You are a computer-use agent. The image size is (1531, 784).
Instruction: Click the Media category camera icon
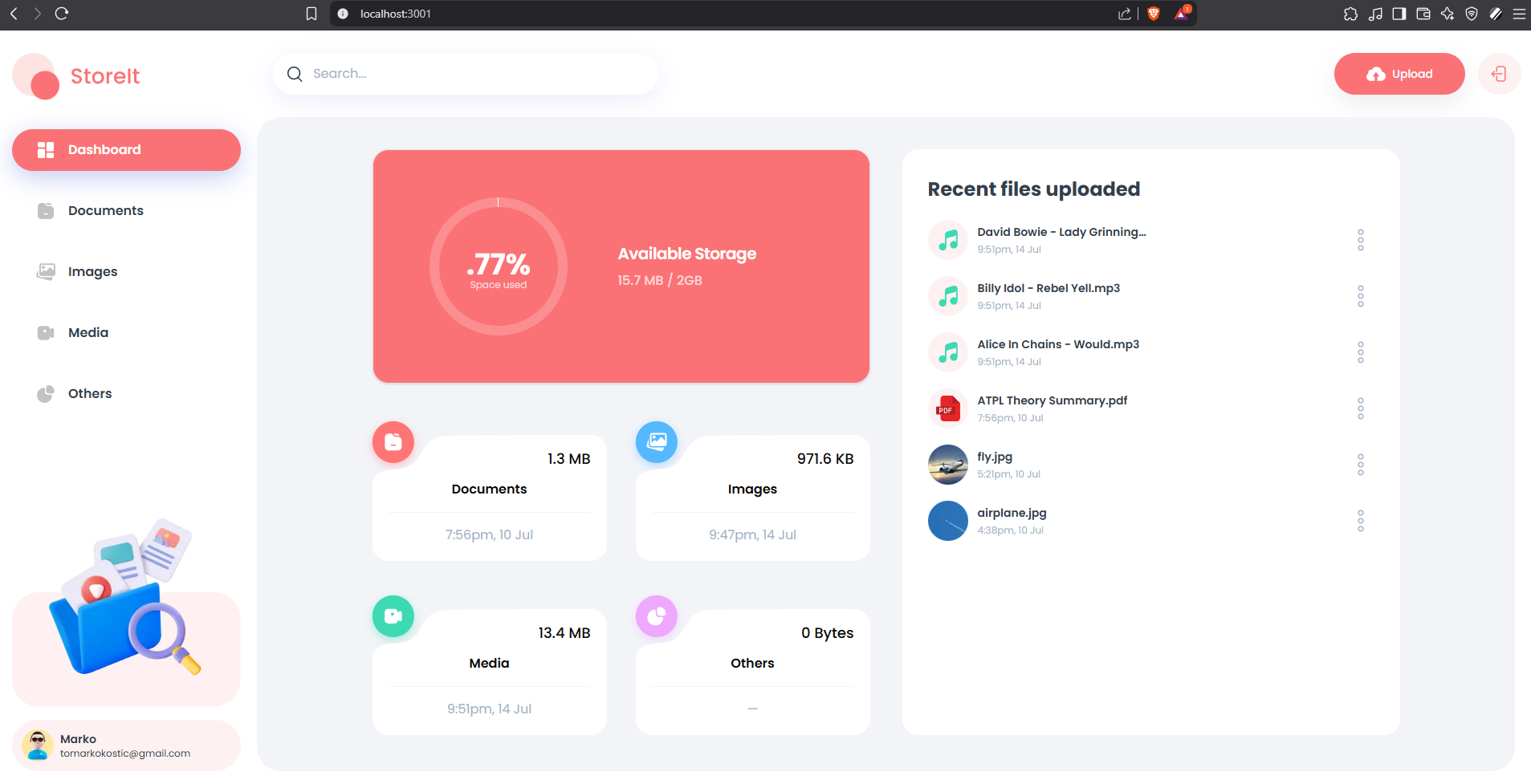[x=393, y=616]
